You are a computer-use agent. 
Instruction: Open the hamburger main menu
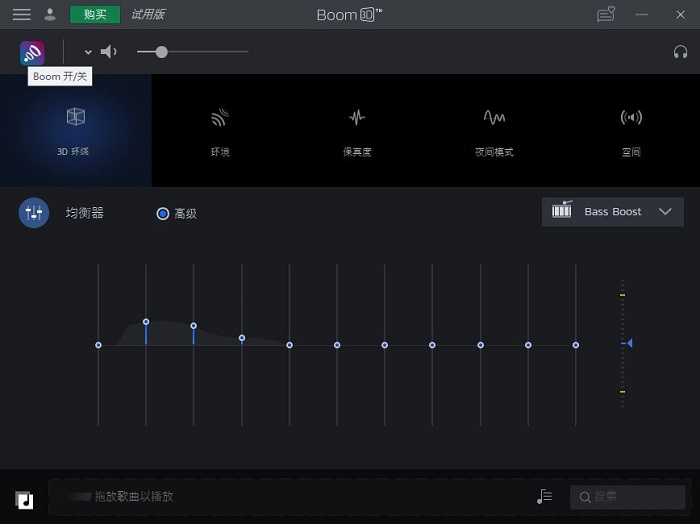21,15
